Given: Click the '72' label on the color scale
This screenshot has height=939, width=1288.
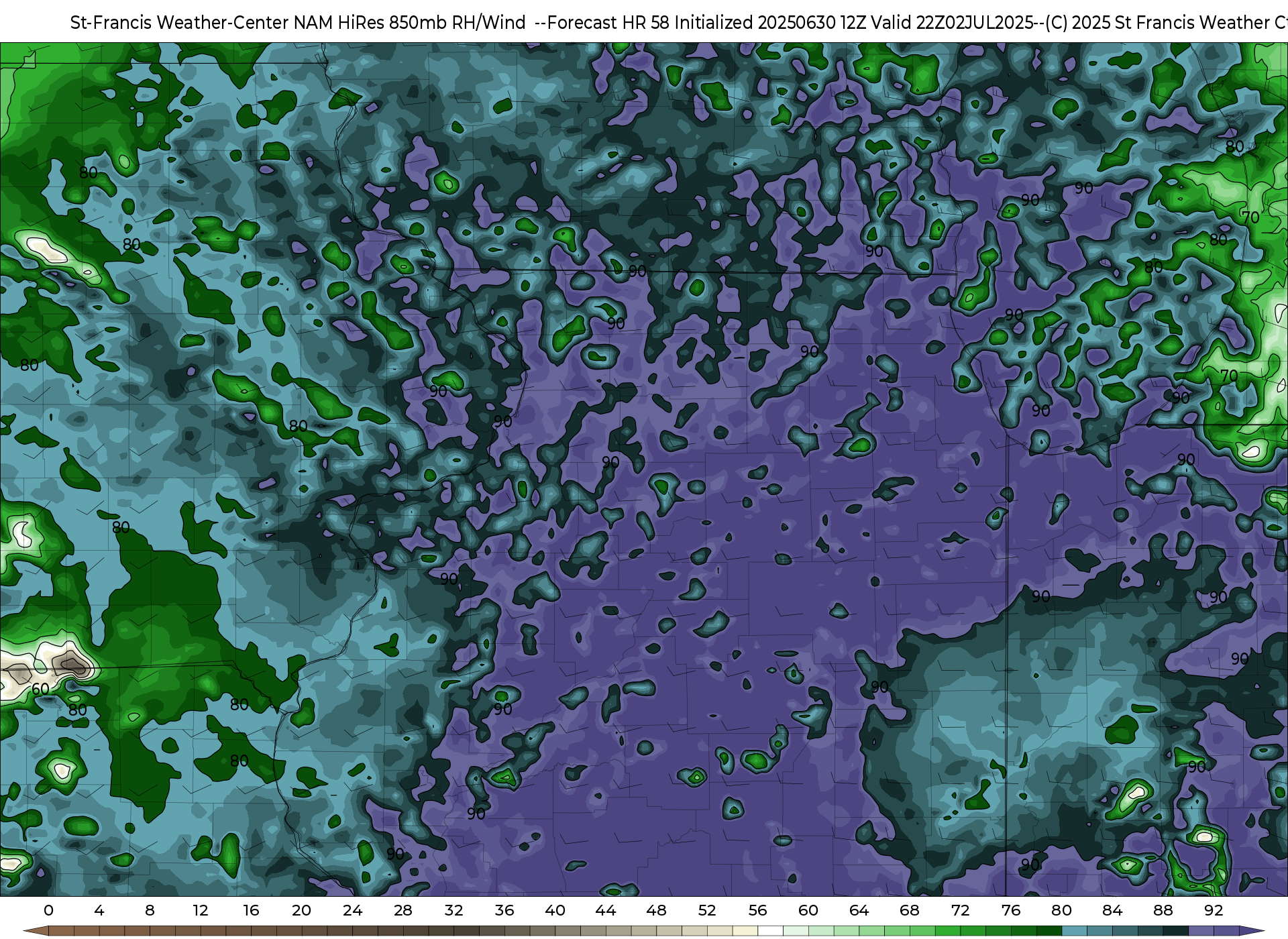Looking at the screenshot, I should [960, 910].
